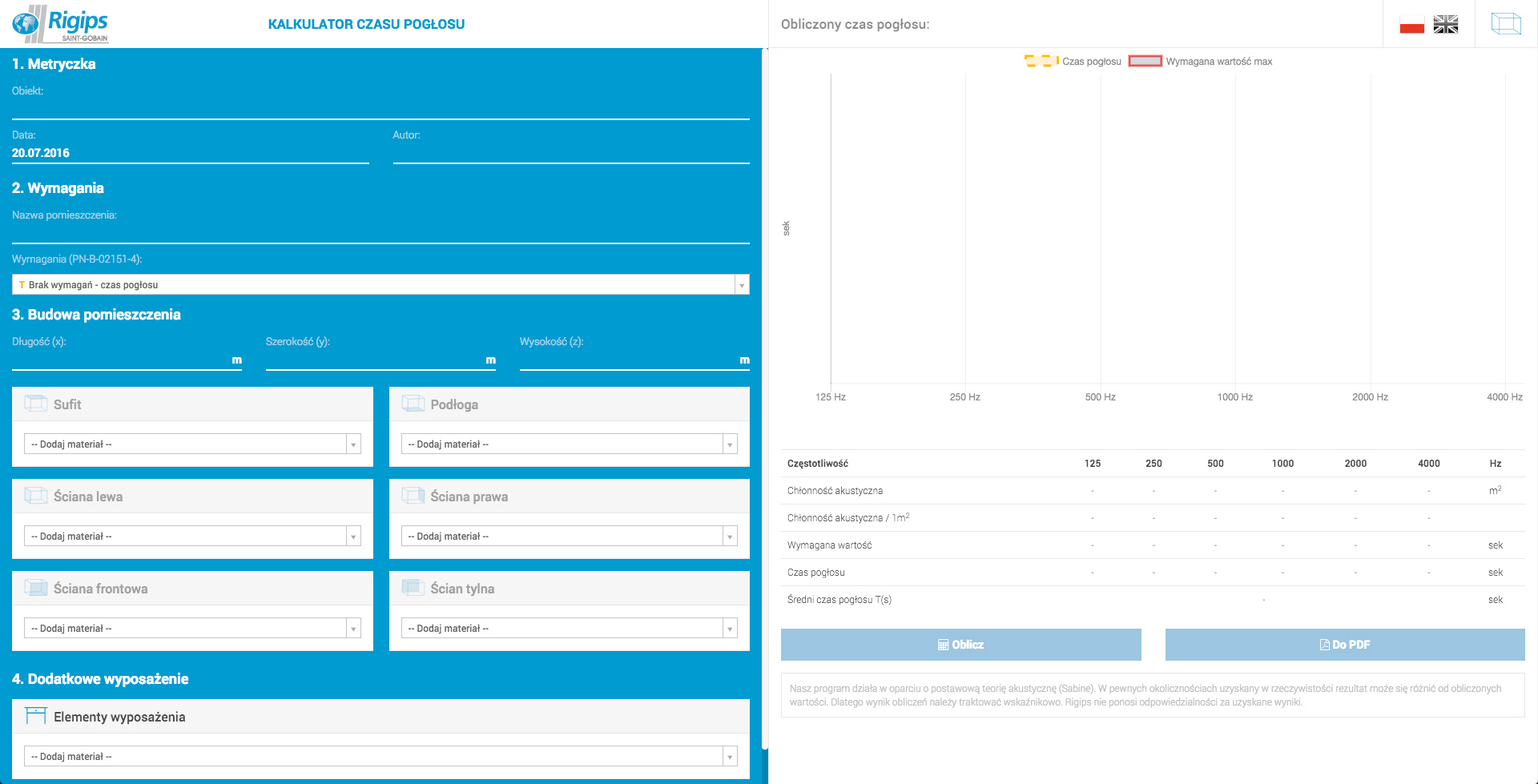1538x784 pixels.
Task: Click the Oblicz calculate button
Action: (x=960, y=645)
